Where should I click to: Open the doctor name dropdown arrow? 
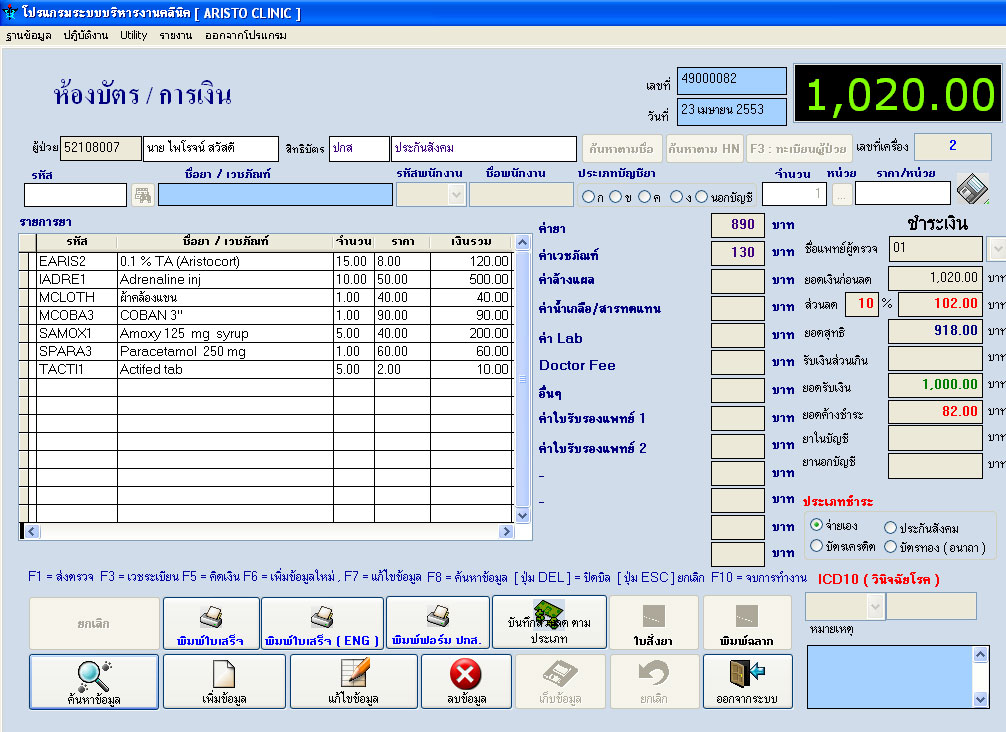click(x=996, y=248)
